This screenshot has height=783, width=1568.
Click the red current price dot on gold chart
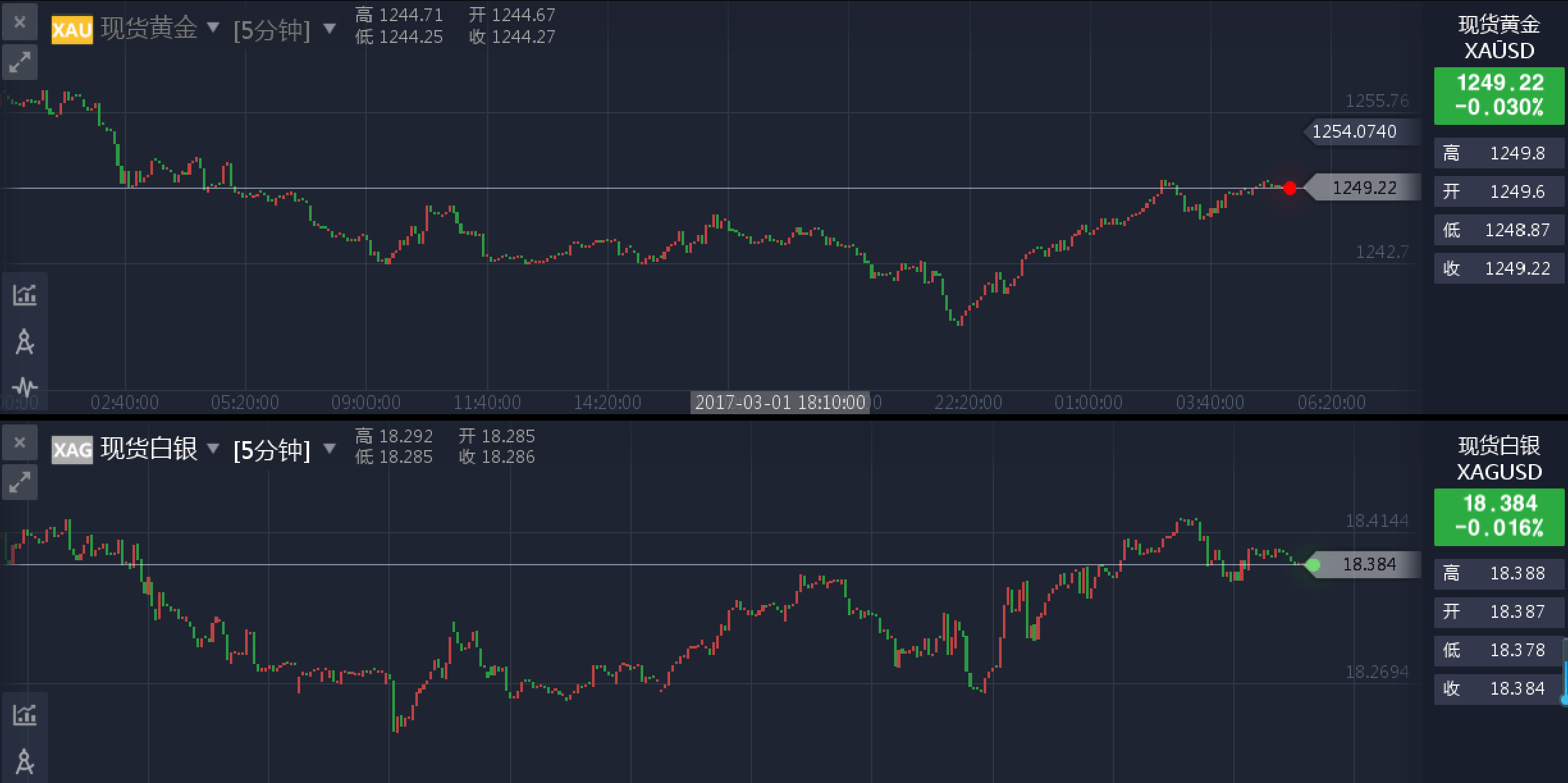[1290, 188]
